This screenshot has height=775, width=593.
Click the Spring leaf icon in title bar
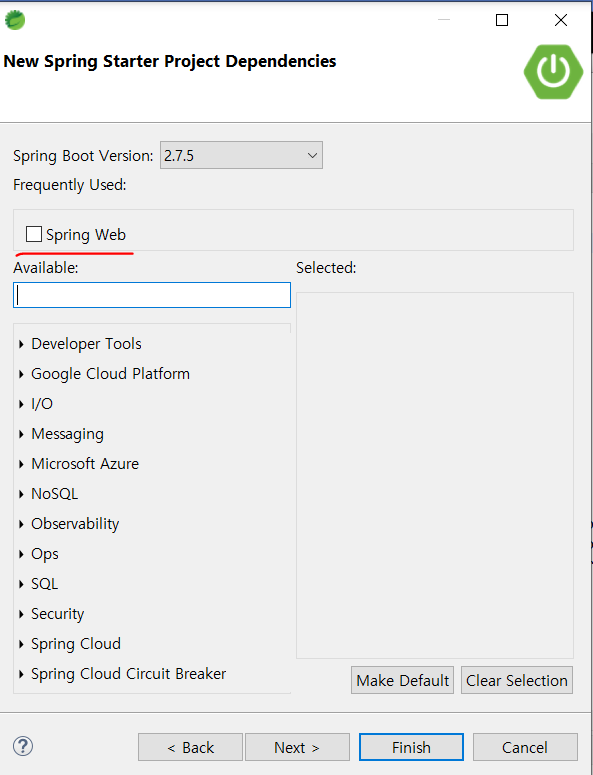15,20
